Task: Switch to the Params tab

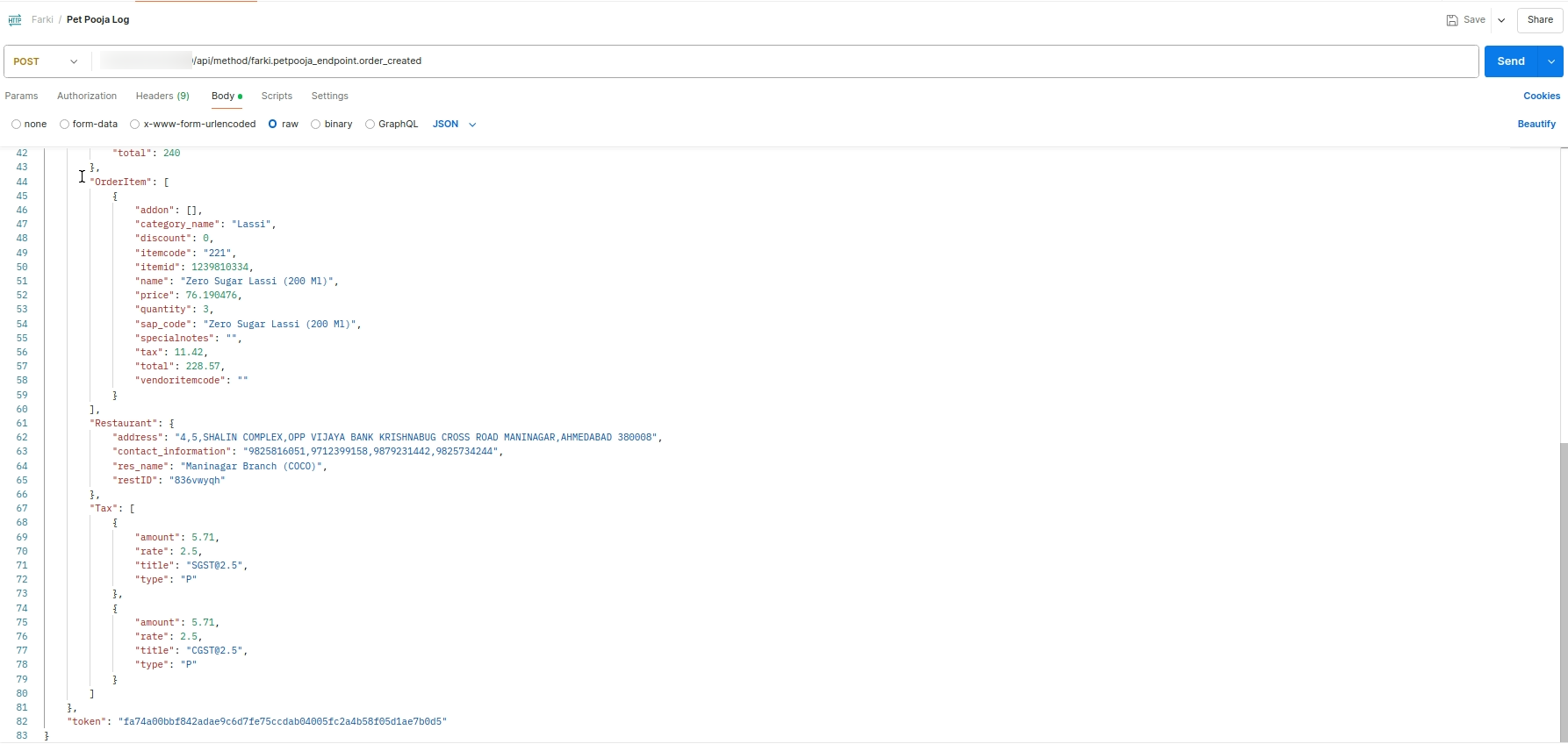Action: coord(21,97)
